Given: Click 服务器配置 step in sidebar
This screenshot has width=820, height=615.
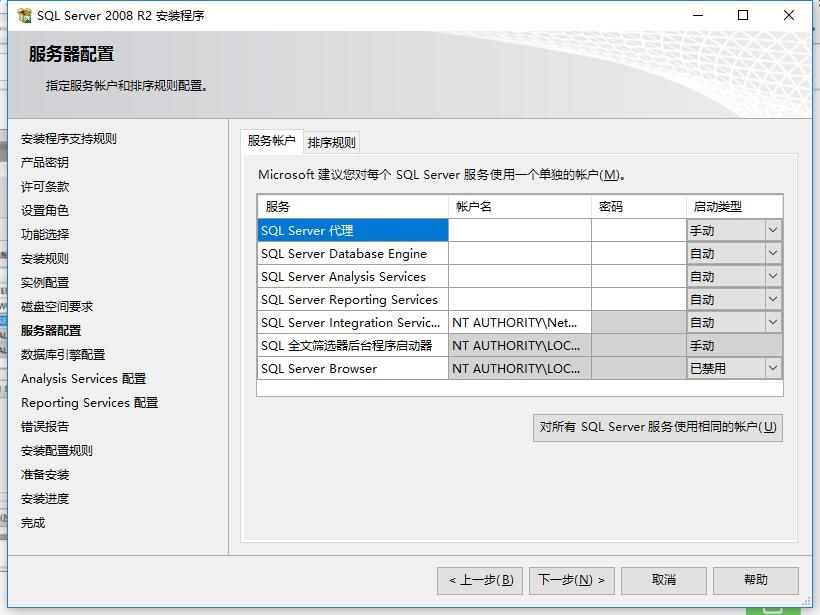Looking at the screenshot, I should coord(51,331).
